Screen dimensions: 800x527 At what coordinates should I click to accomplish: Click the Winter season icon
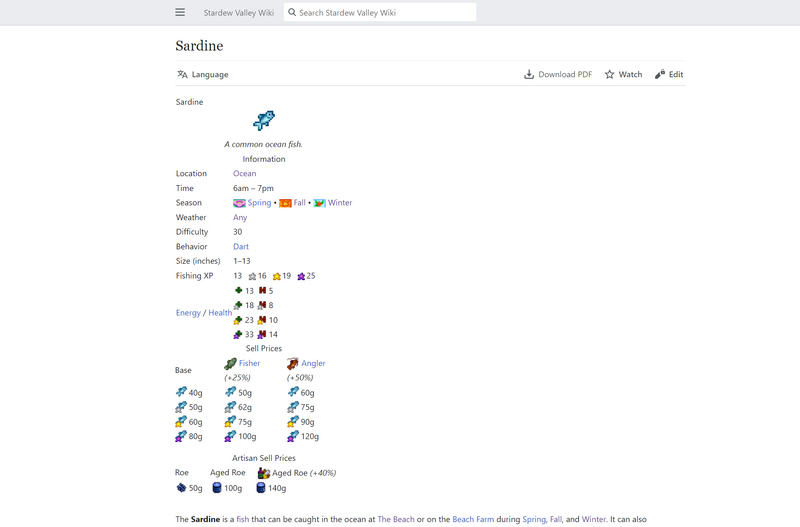point(319,203)
